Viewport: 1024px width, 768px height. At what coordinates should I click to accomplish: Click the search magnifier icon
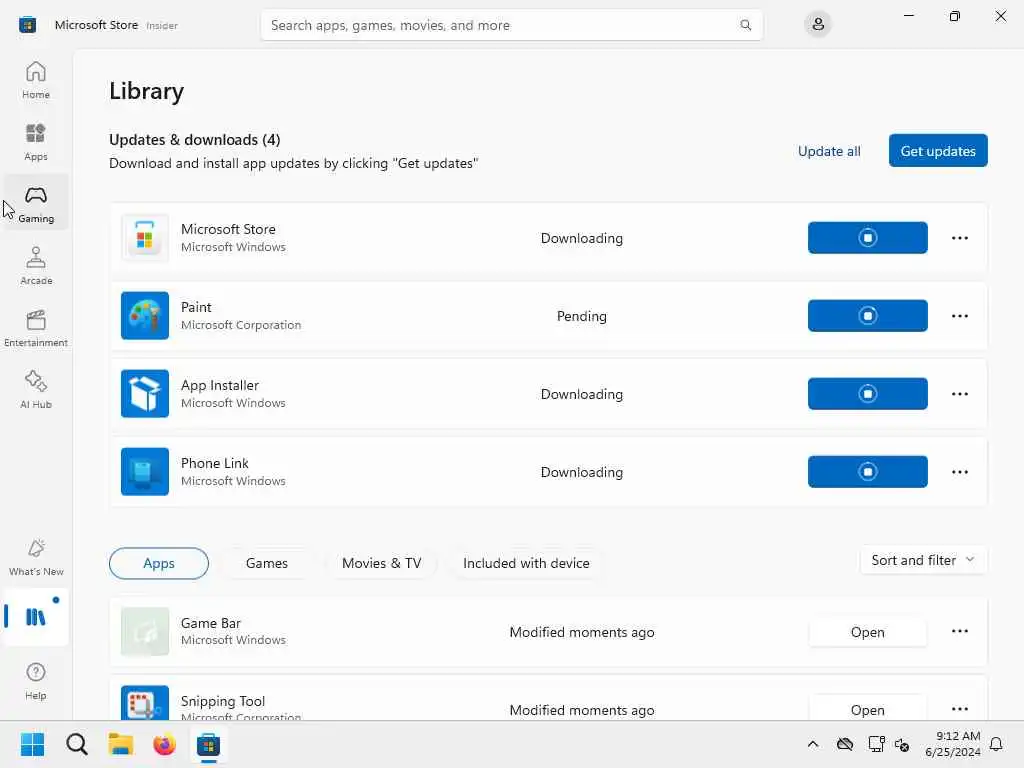tap(745, 25)
